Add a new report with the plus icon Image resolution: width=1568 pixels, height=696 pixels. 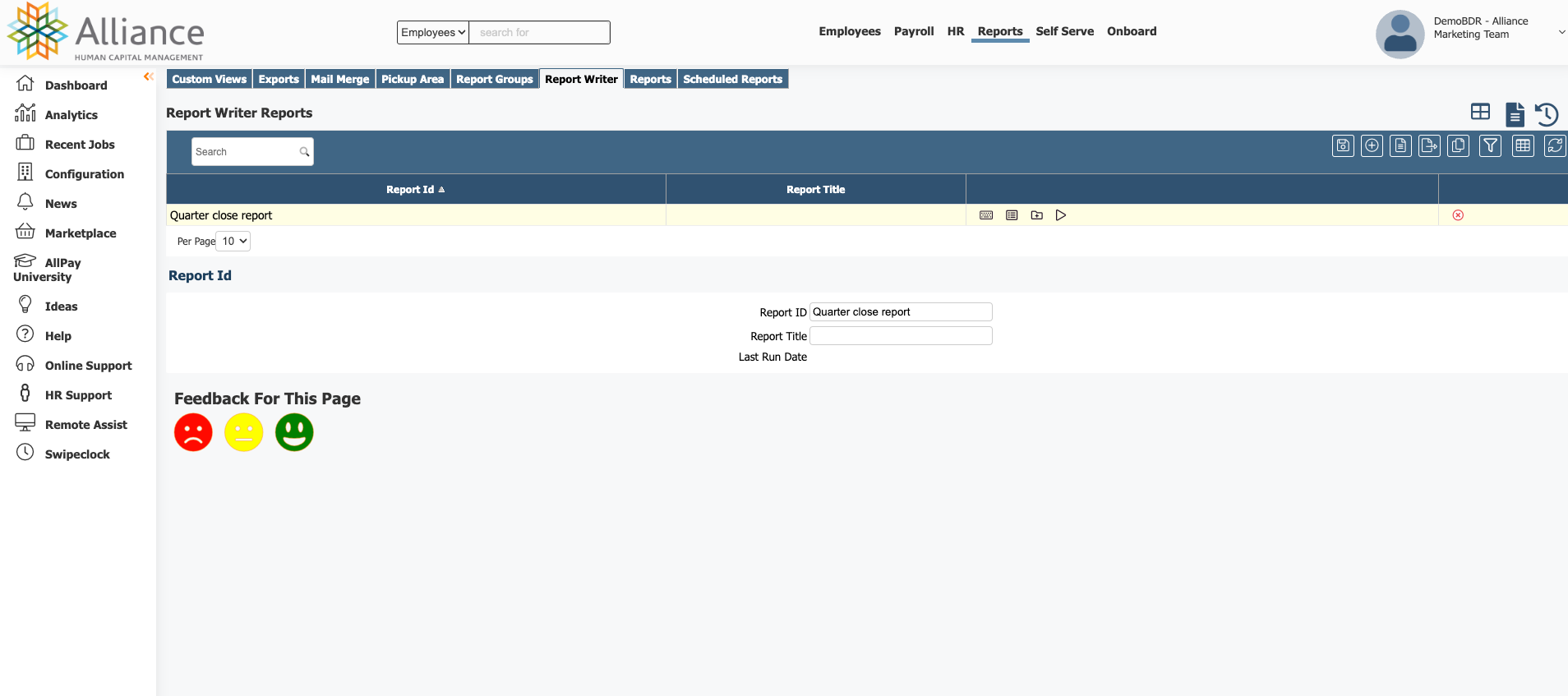click(x=1372, y=146)
